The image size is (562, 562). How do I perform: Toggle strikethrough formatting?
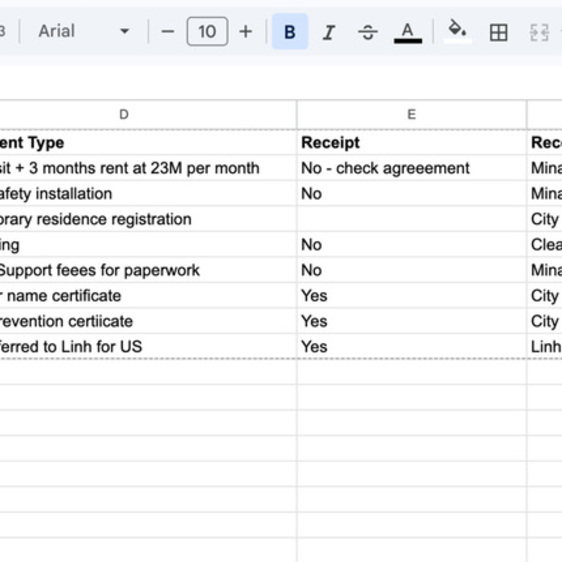coord(368,32)
